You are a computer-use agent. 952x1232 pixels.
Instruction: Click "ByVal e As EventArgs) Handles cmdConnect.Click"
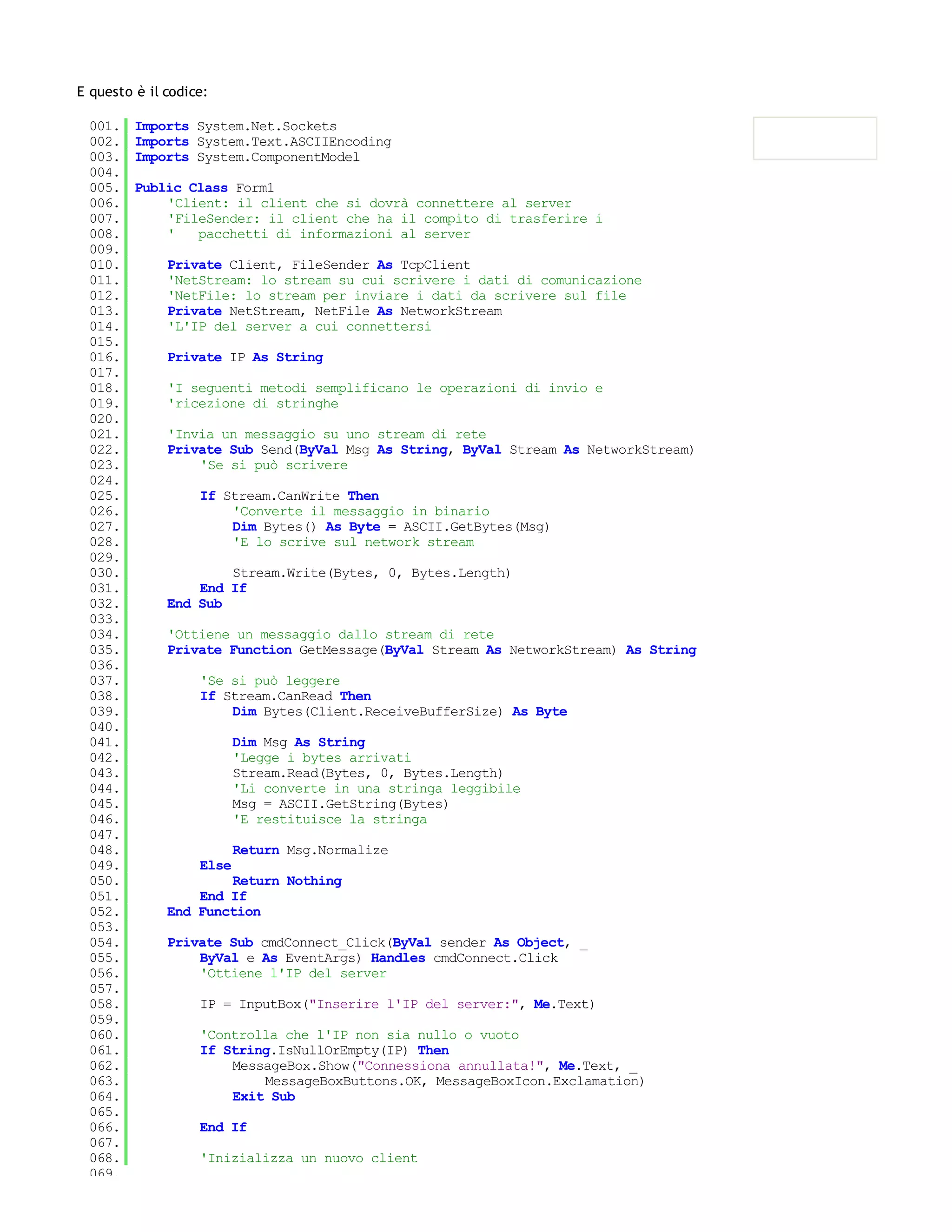379,958
